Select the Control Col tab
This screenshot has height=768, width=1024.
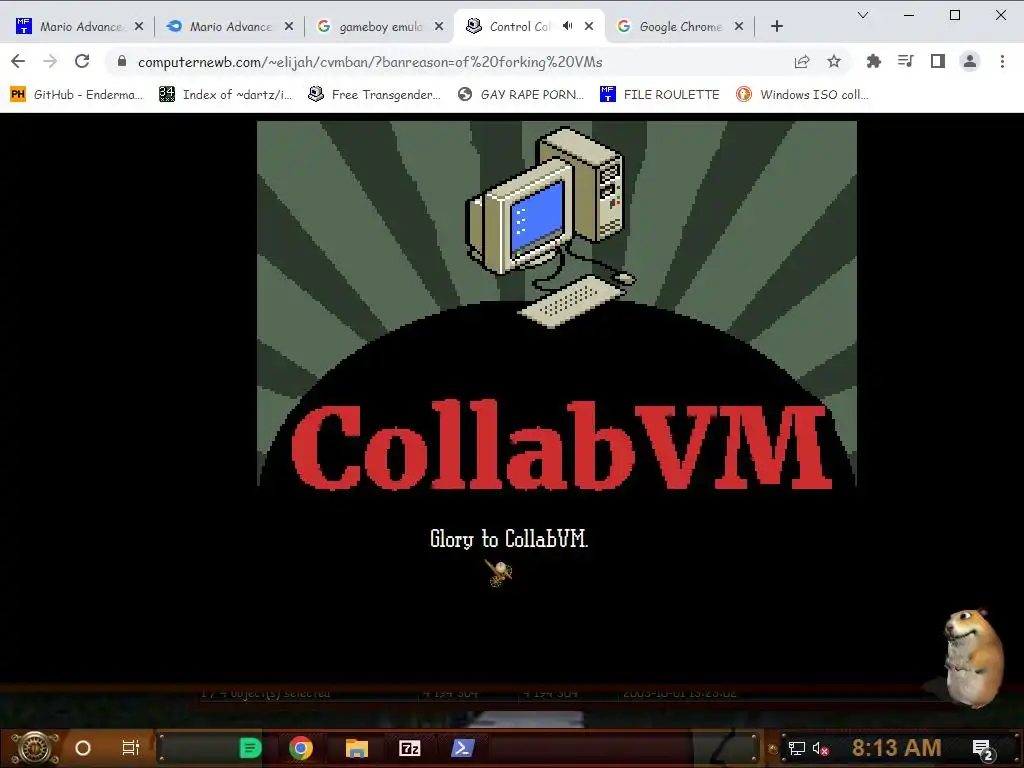[x=519, y=26]
